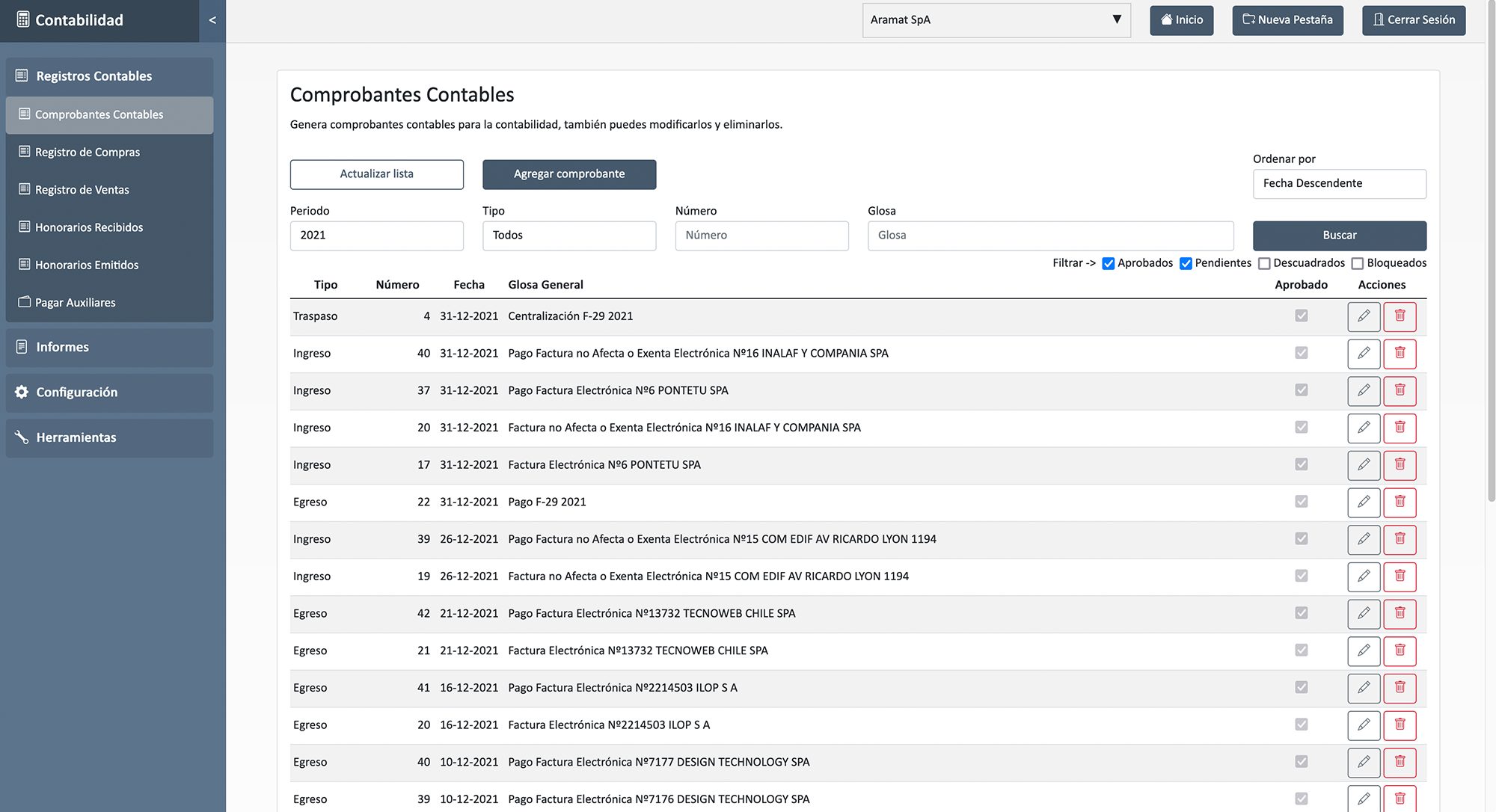Open the Ordenar por dropdown

coord(1339,184)
